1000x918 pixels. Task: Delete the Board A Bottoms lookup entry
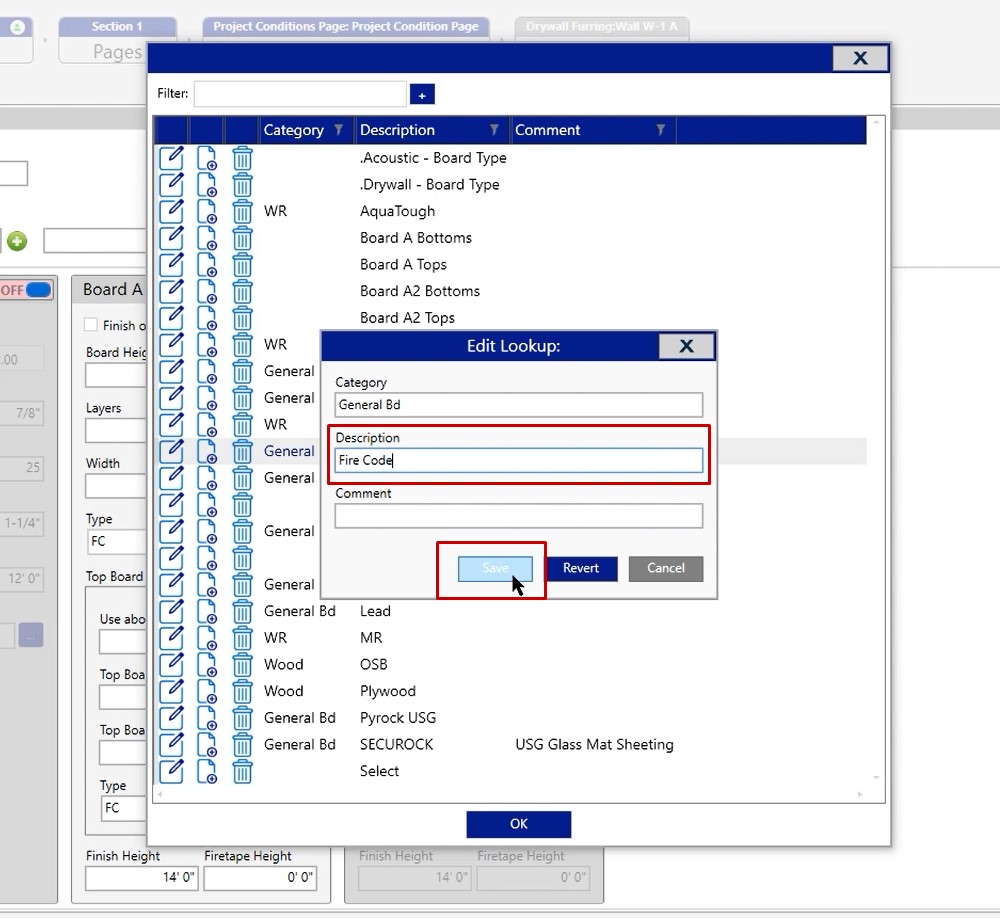242,238
